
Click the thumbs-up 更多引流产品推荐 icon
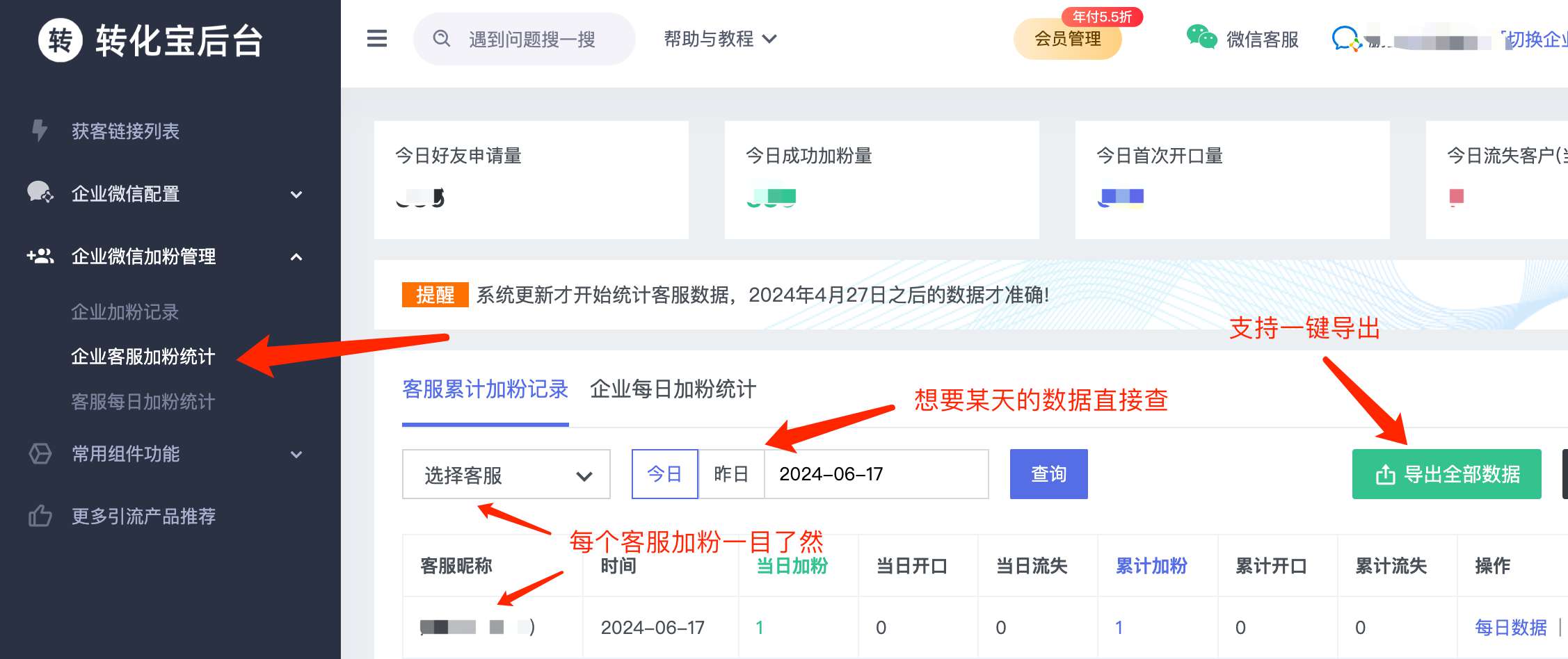point(40,516)
